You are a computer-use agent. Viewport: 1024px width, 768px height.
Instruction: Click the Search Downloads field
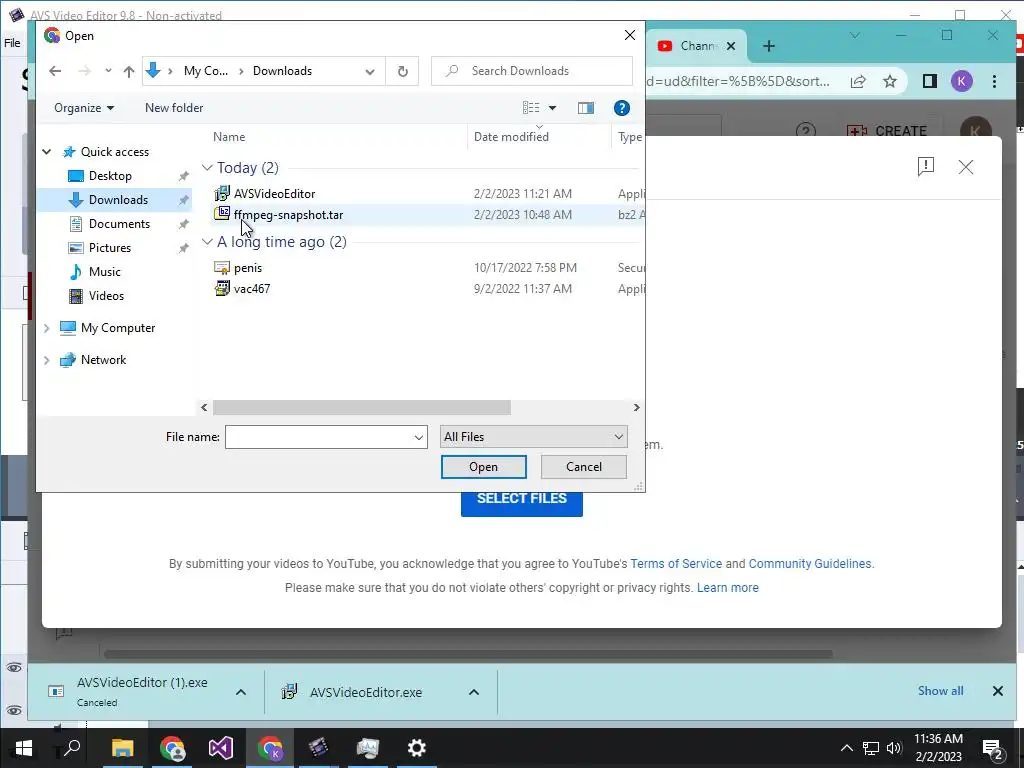pyautogui.click(x=532, y=71)
